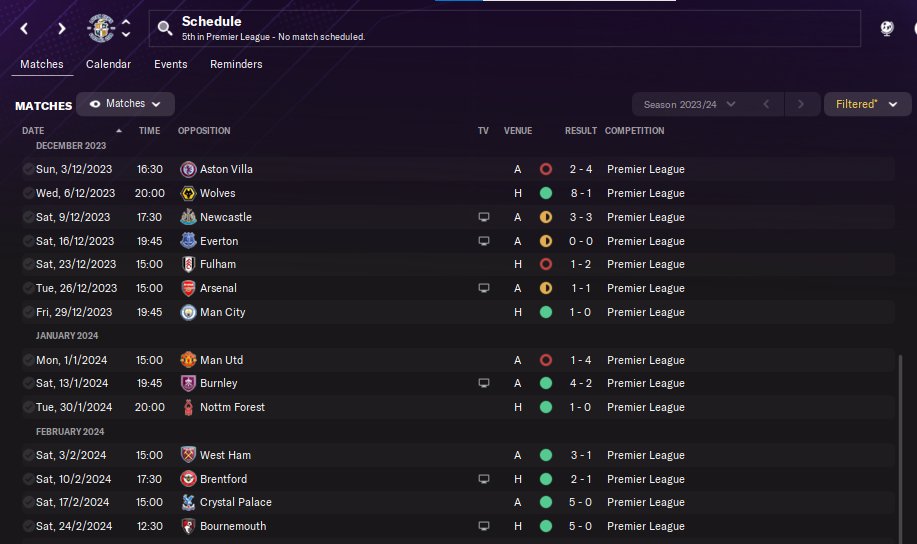The image size is (917, 544).
Task: Expand the Season 2023/24 dropdown
Action: point(690,104)
